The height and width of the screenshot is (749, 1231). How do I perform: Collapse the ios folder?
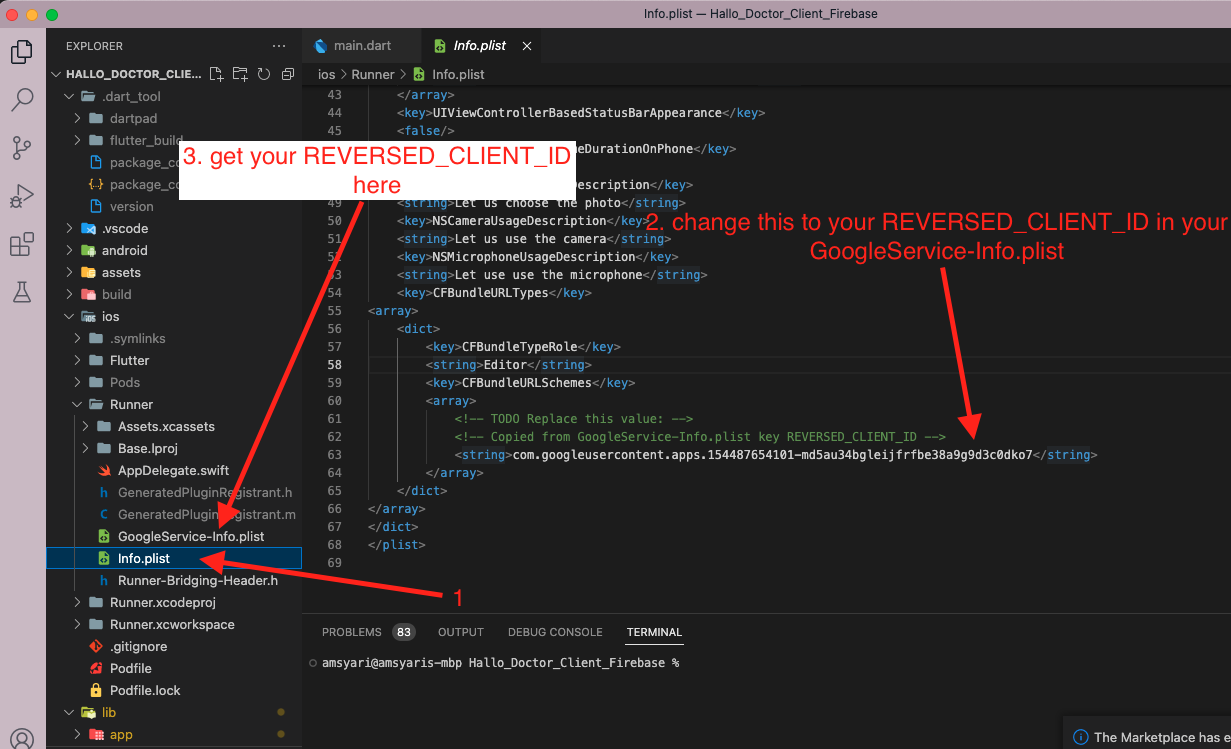tap(110, 316)
